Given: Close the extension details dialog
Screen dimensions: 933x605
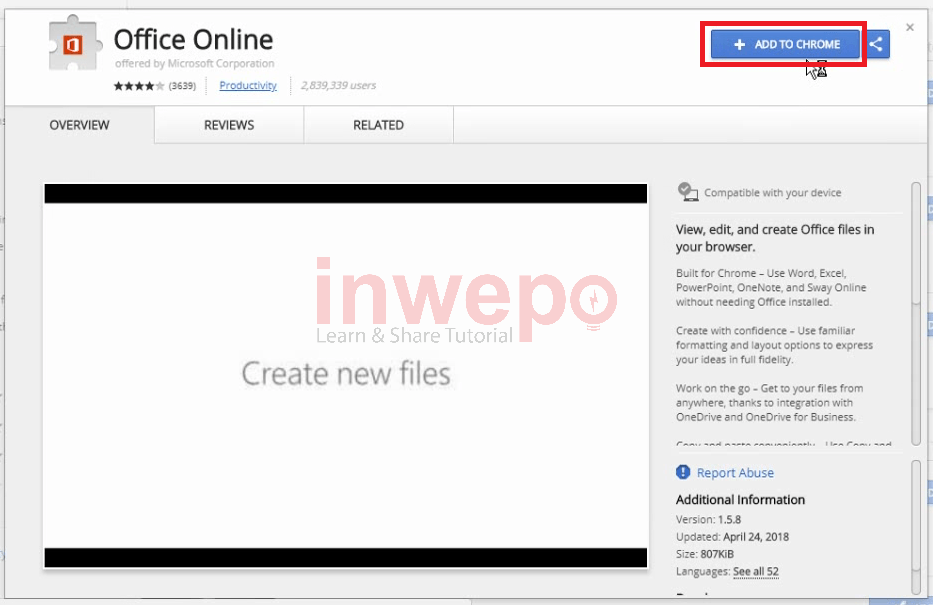Looking at the screenshot, I should tap(910, 27).
